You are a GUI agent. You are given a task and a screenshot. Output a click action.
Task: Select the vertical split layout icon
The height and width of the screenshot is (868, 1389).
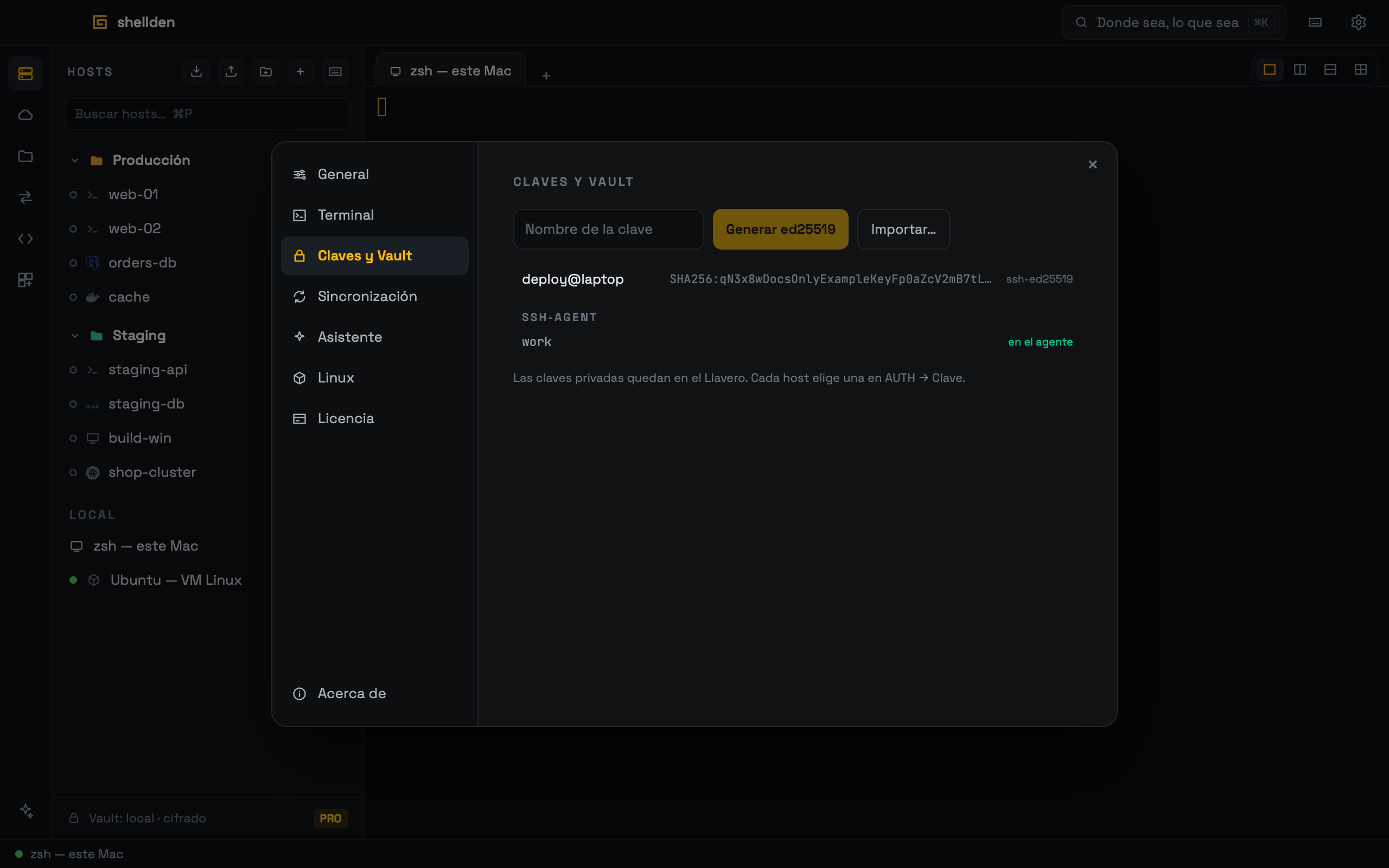pos(1300,69)
